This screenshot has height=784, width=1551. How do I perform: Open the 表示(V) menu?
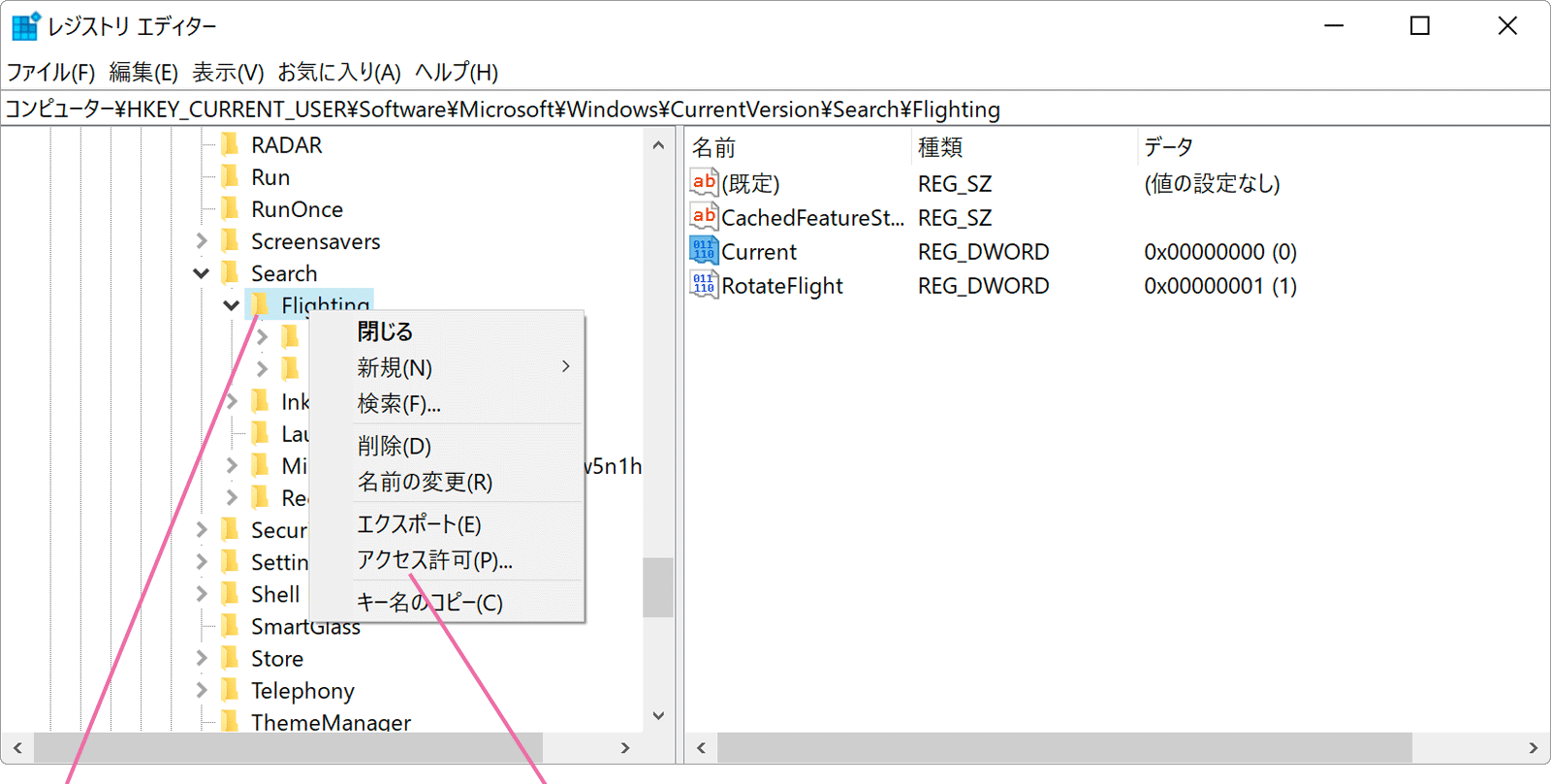[x=228, y=73]
